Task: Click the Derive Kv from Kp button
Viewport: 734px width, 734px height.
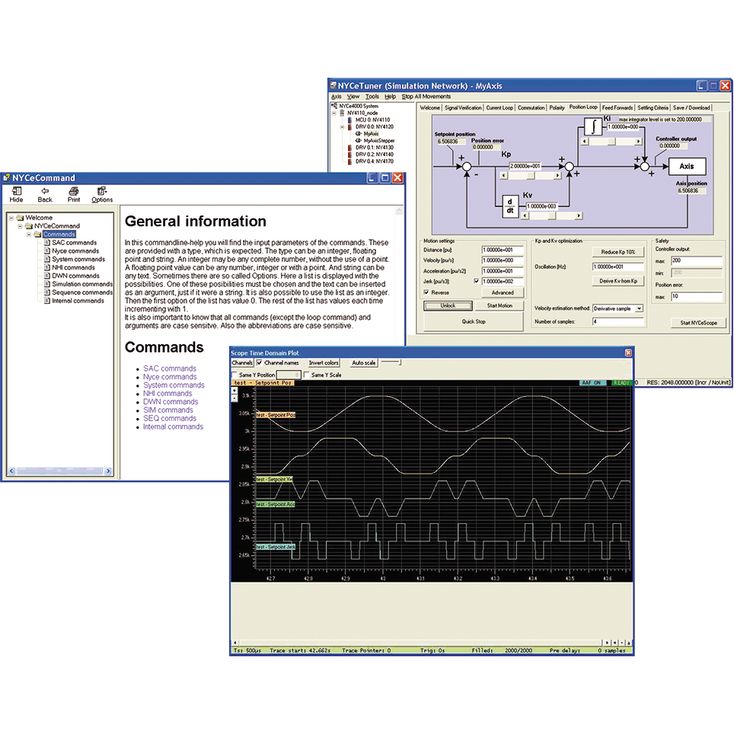Action: (x=618, y=281)
